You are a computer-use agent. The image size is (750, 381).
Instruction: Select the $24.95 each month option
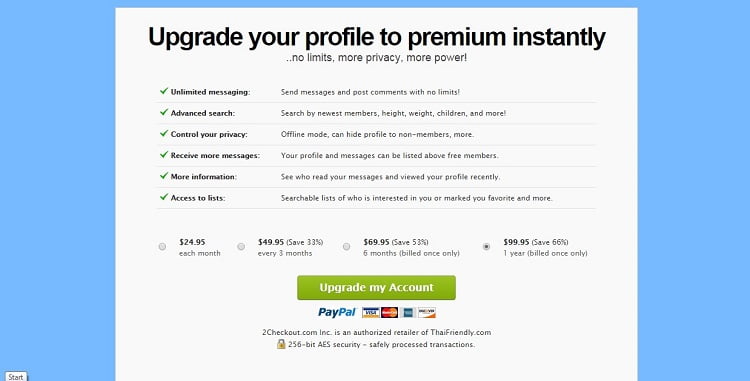tap(163, 247)
